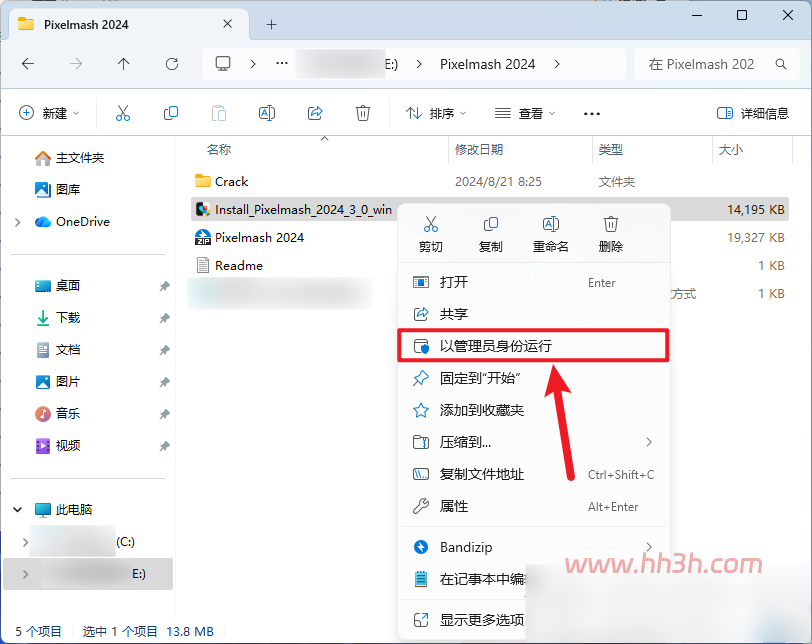
Task: Open the 查看 view dropdown
Action: (x=525, y=113)
